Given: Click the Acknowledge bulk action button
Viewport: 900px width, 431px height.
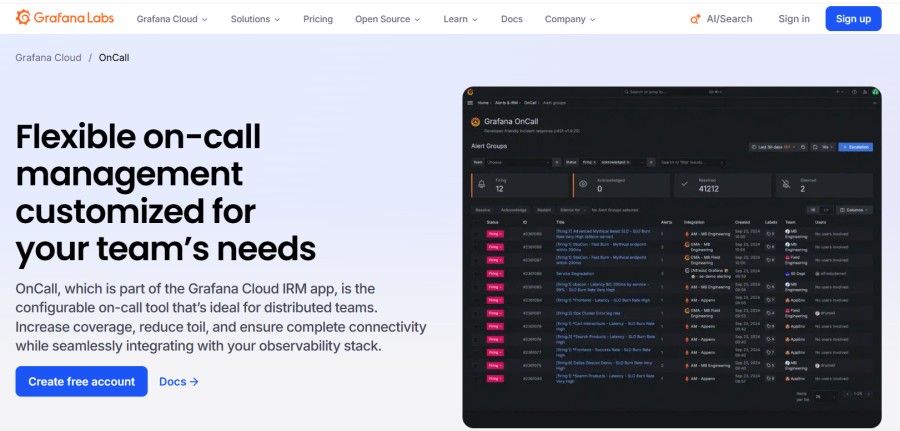Looking at the screenshot, I should (513, 210).
